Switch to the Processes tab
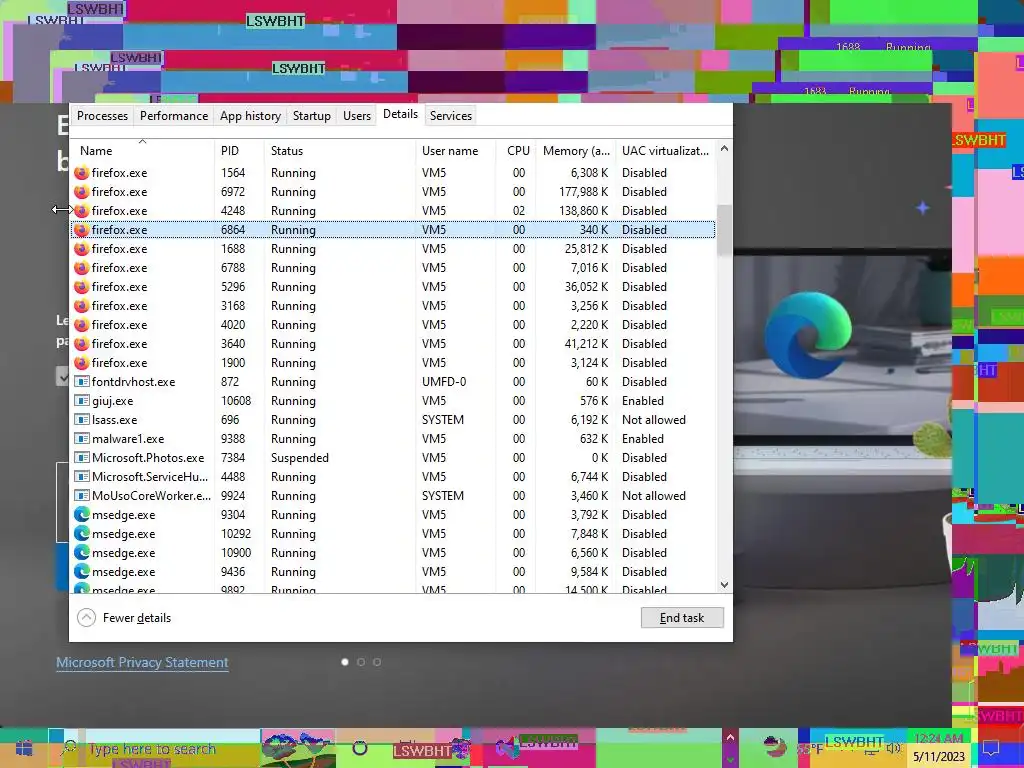 [102, 116]
